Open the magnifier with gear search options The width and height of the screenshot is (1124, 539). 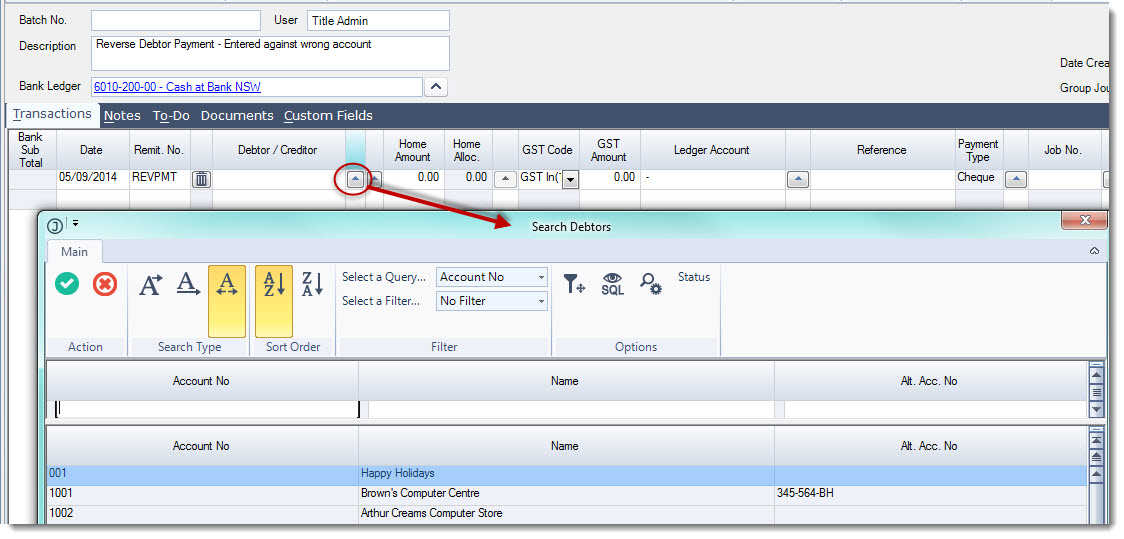[650, 284]
